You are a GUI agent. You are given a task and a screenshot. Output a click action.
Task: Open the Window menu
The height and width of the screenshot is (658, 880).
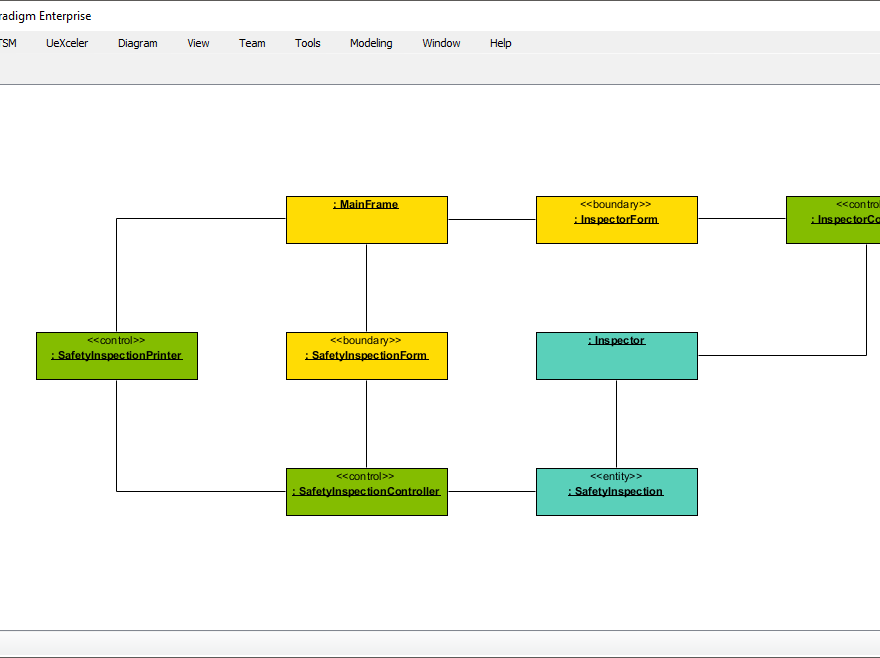(441, 43)
